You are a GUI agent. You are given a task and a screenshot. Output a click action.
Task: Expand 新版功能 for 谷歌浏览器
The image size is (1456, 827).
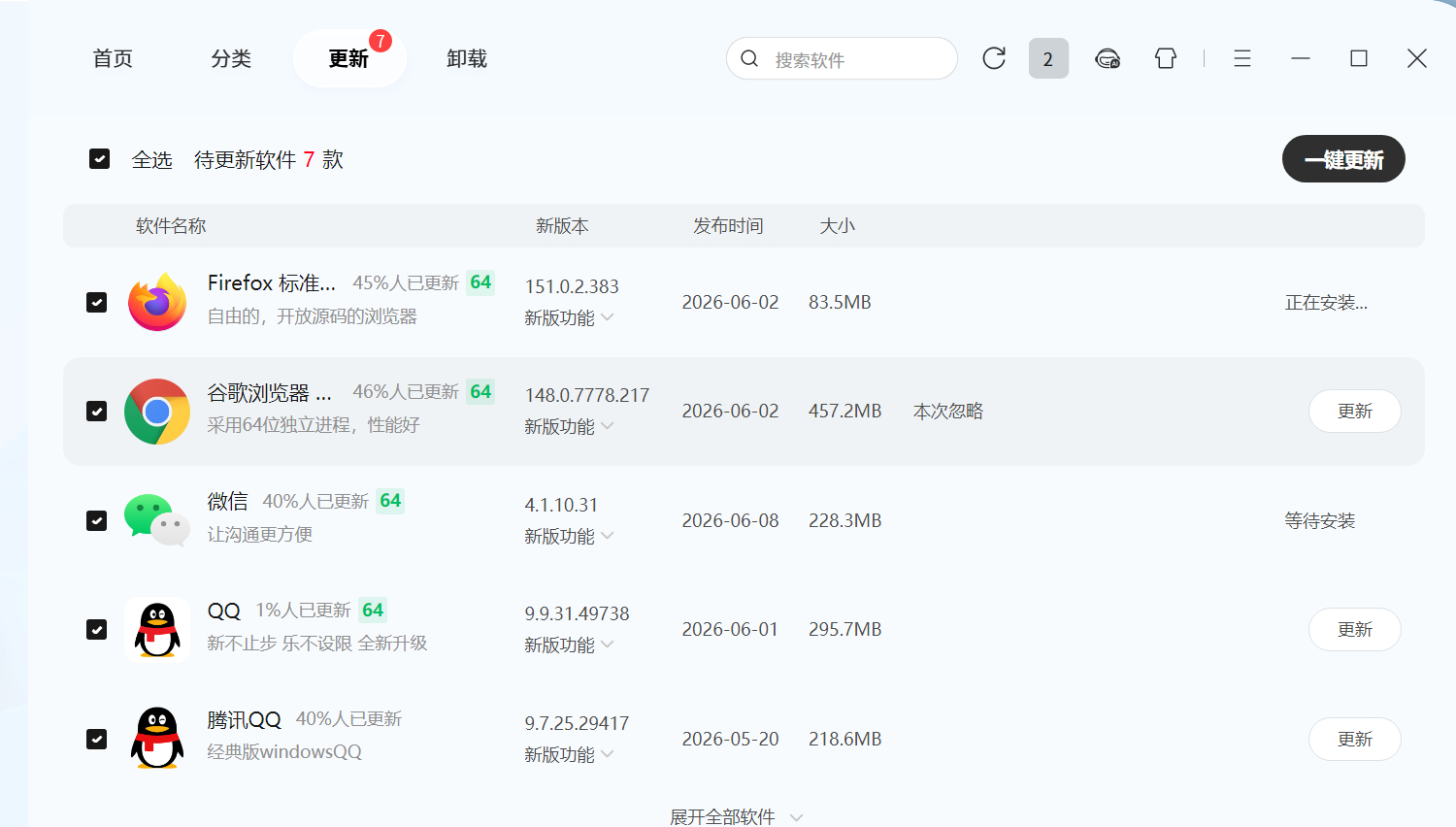pos(569,427)
